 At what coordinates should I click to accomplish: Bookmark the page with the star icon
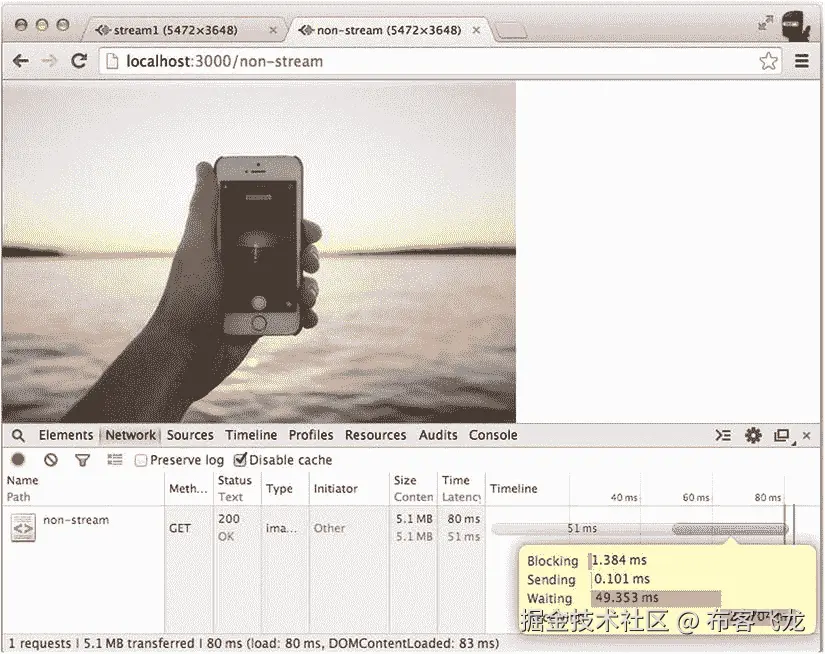(768, 61)
